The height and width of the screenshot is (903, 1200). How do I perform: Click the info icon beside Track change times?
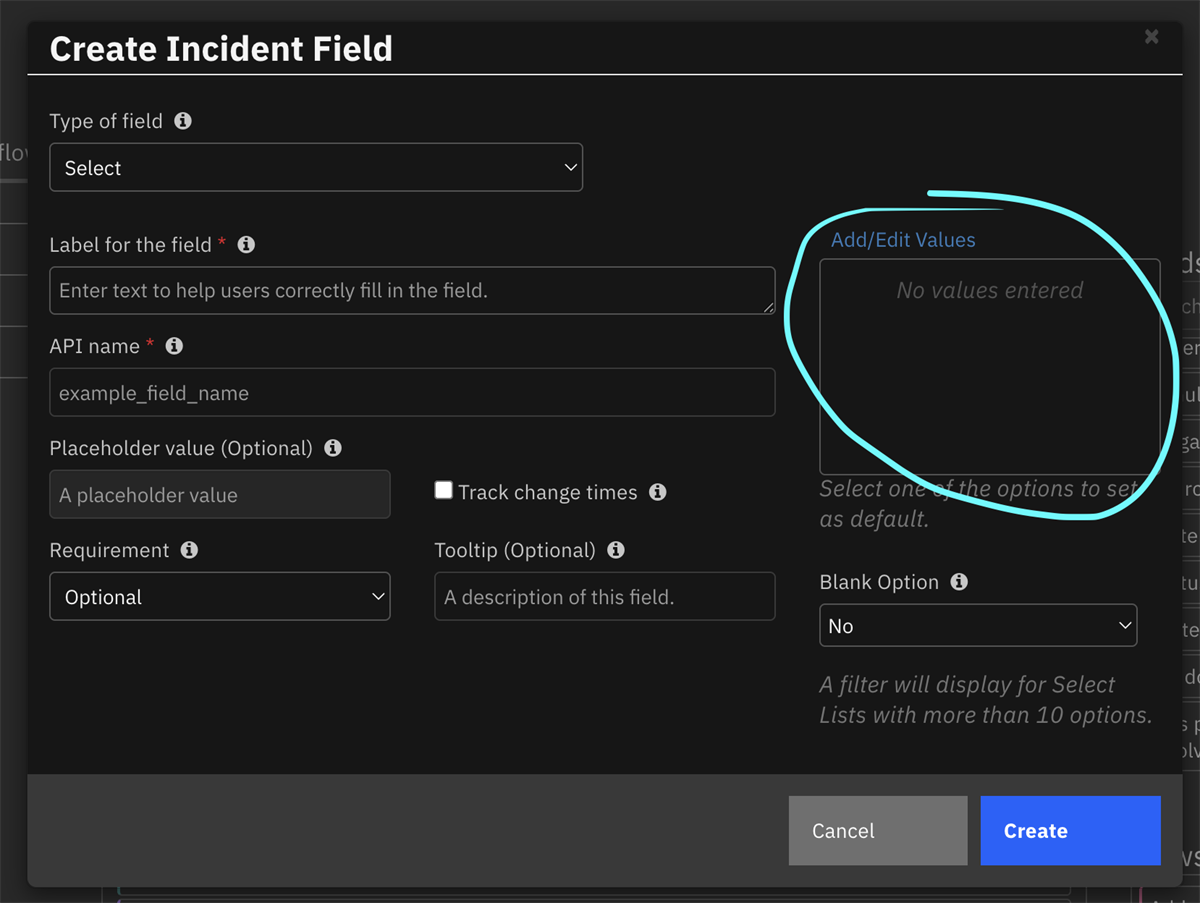[658, 492]
